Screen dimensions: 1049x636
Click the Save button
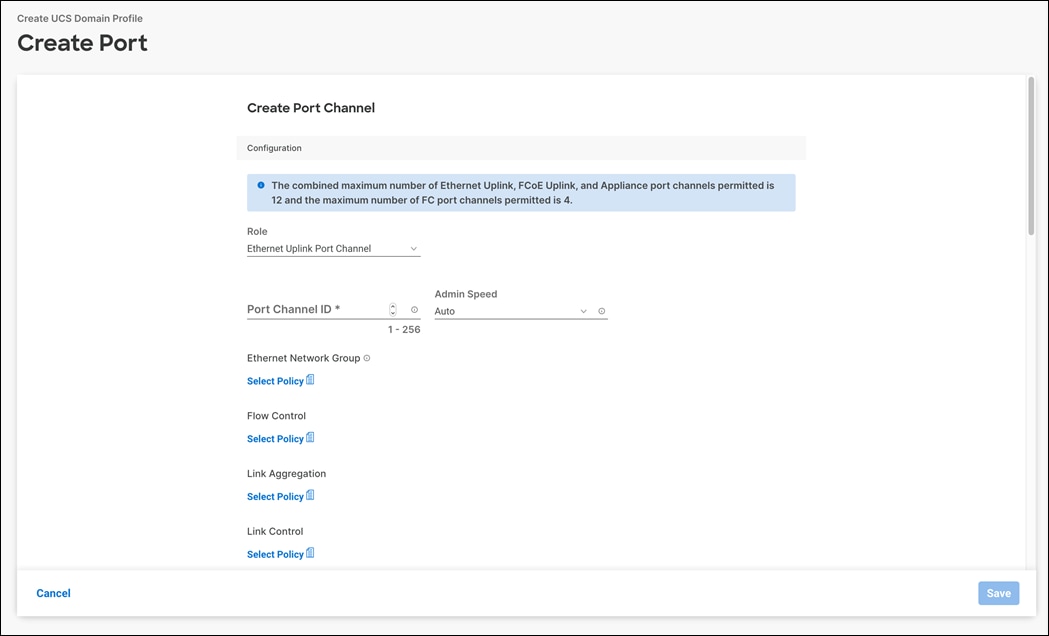(998, 593)
